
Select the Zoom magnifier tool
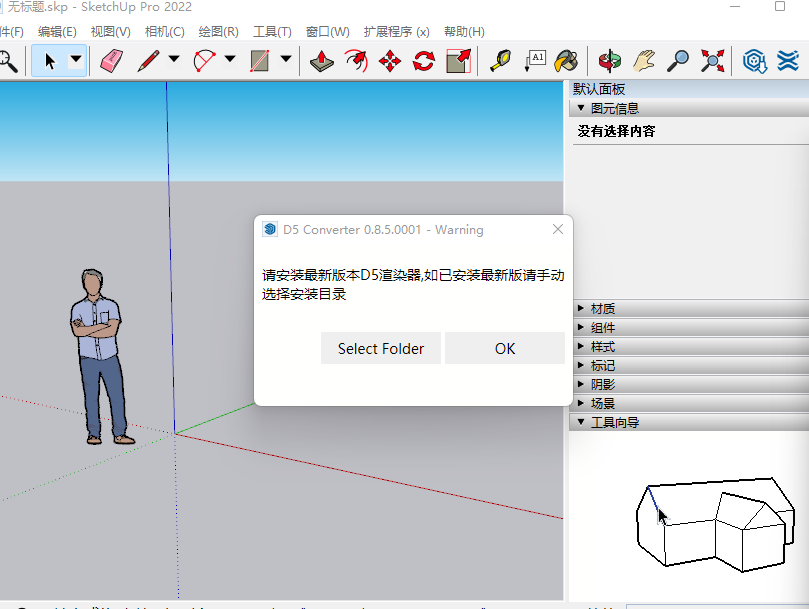click(x=678, y=61)
